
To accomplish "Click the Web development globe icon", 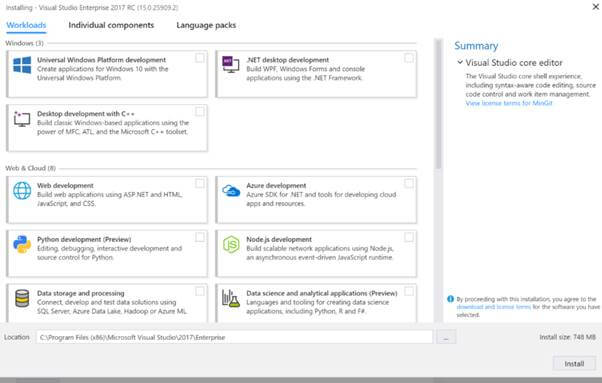I will 22,191.
